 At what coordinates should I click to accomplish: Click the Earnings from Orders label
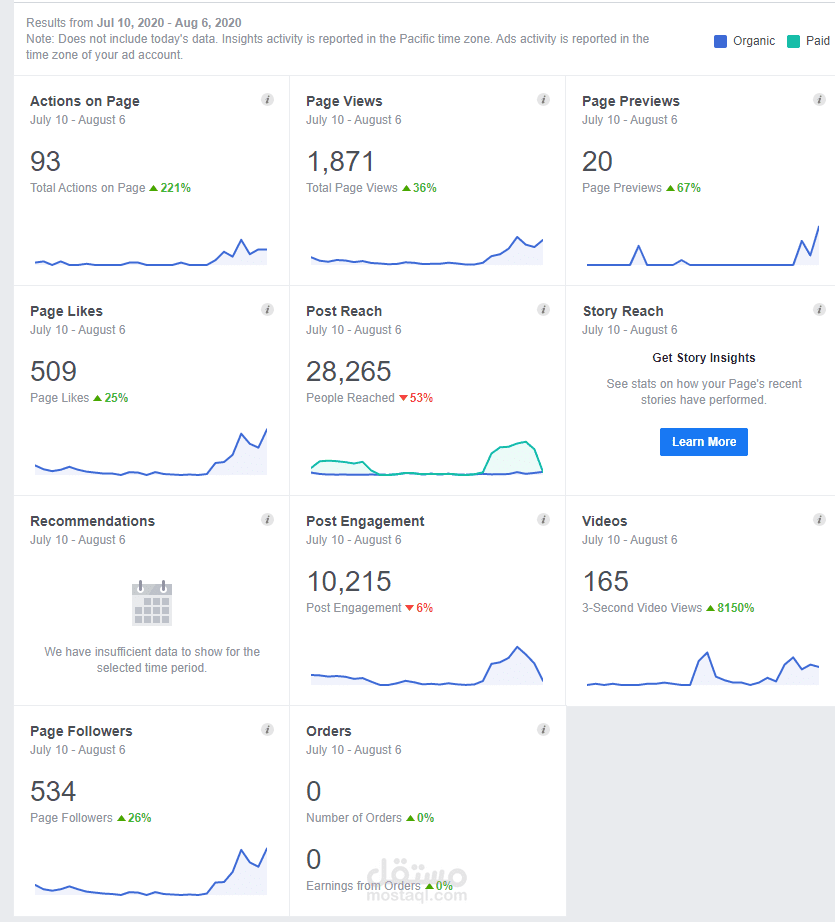click(363, 886)
